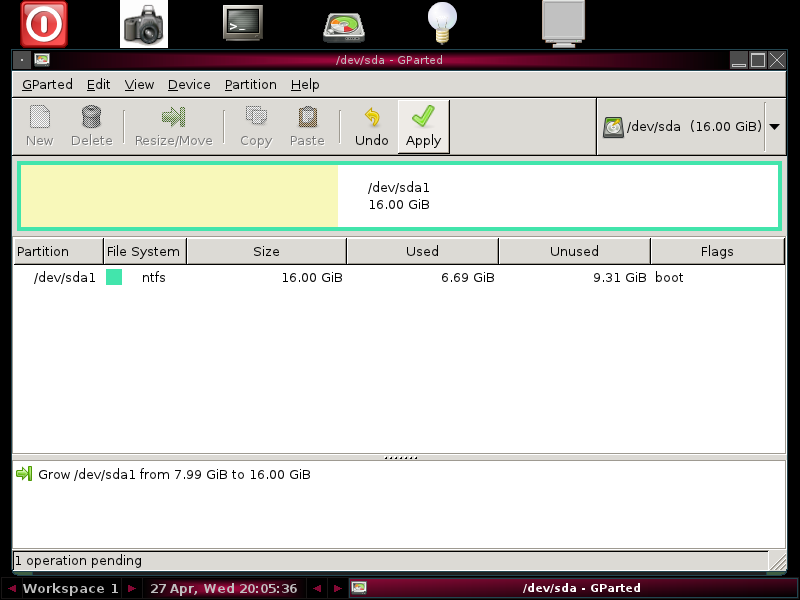
Task: Select the /dev/sda (16.00 GiB) combo box
Action: click(691, 127)
